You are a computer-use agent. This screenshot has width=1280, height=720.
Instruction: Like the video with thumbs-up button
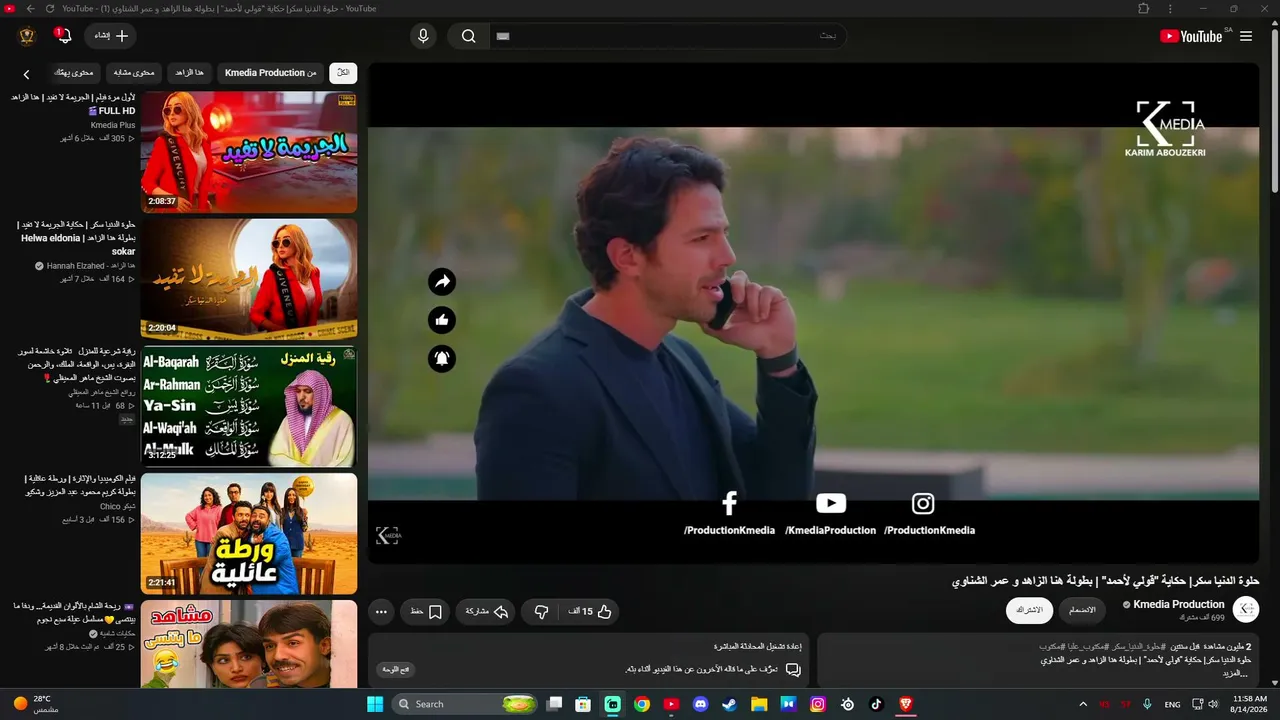(x=590, y=611)
